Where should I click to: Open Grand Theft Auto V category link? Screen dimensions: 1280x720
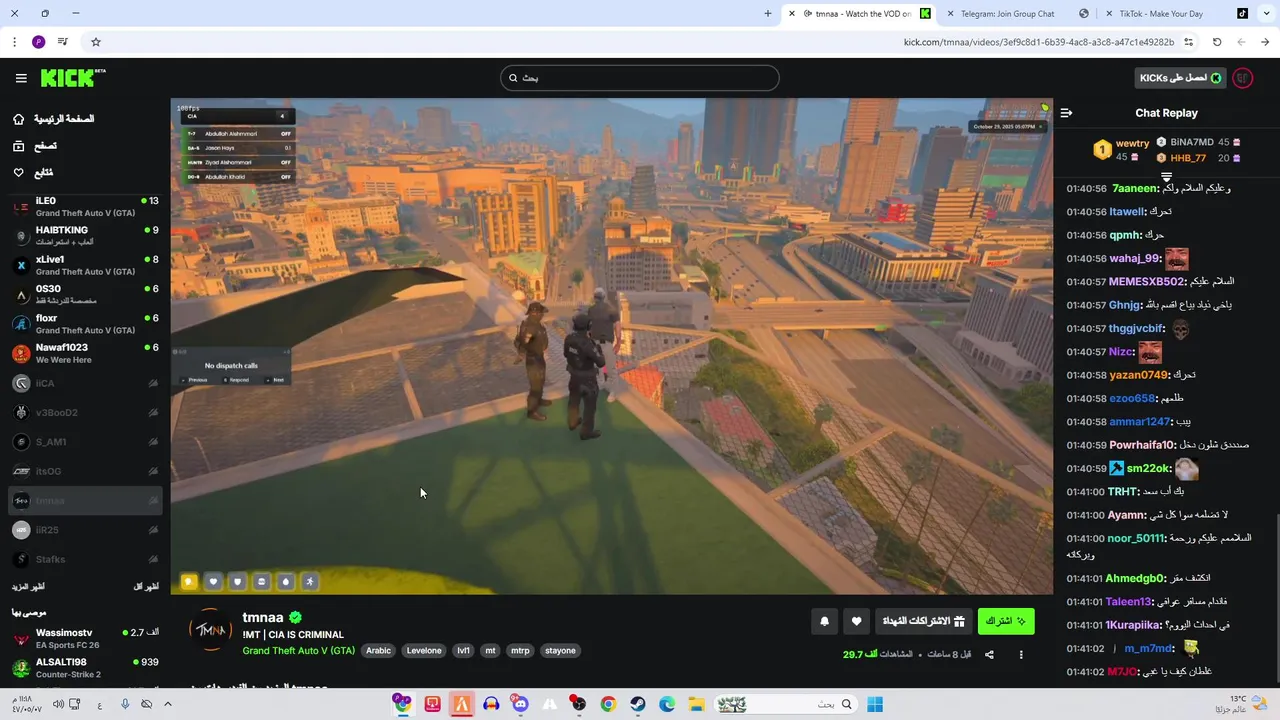click(x=298, y=651)
